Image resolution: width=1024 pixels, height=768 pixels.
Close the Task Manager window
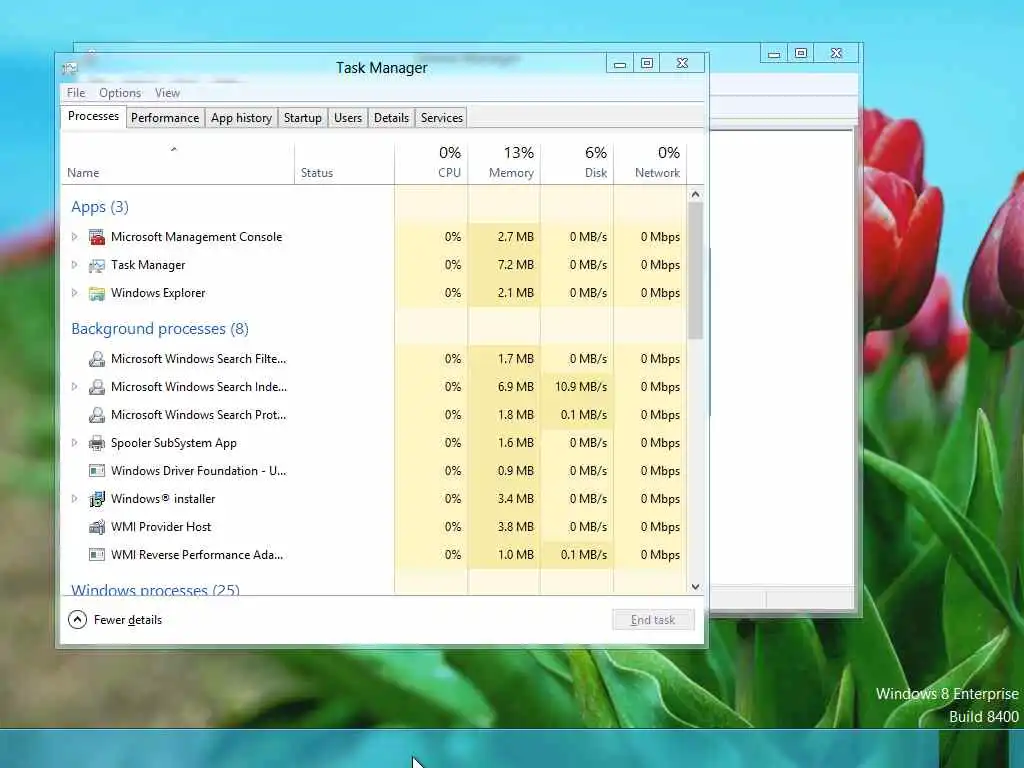point(682,63)
